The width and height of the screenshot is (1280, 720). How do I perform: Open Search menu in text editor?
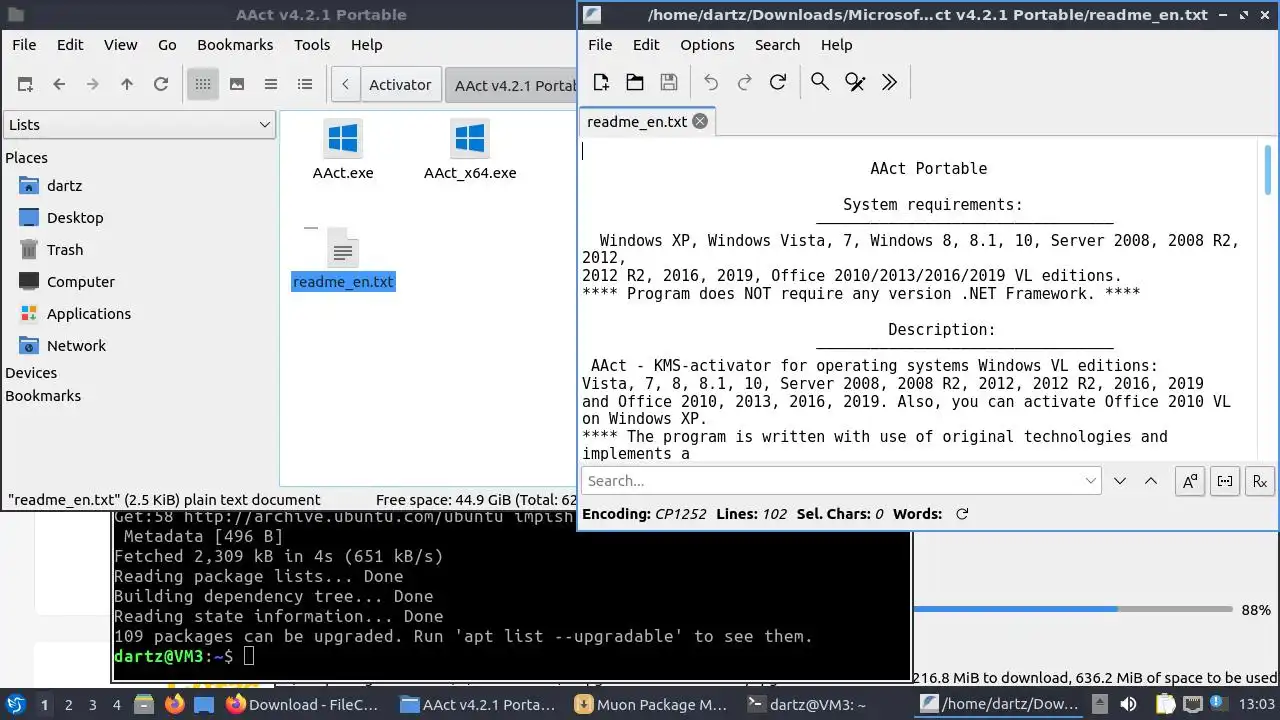[x=777, y=45]
